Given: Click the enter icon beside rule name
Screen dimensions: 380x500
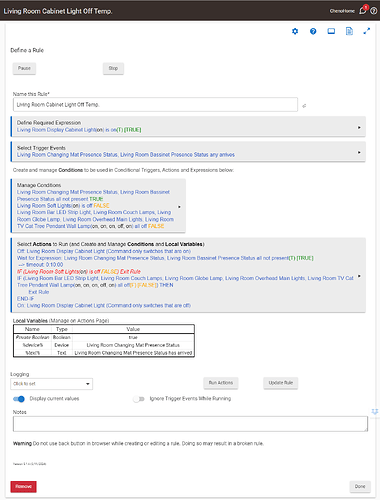Looking at the screenshot, I should point(304,106).
